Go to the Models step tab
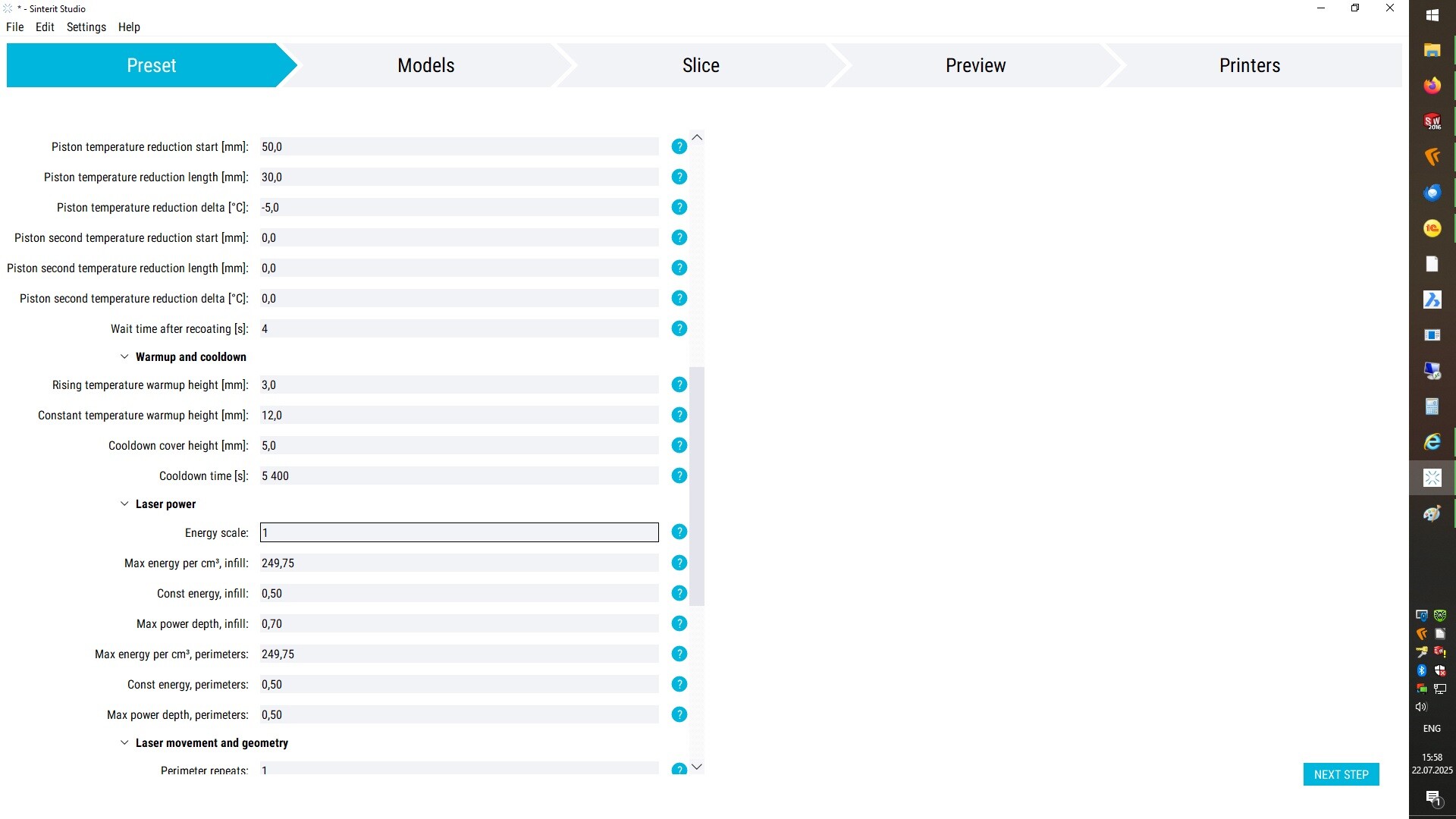 [425, 65]
